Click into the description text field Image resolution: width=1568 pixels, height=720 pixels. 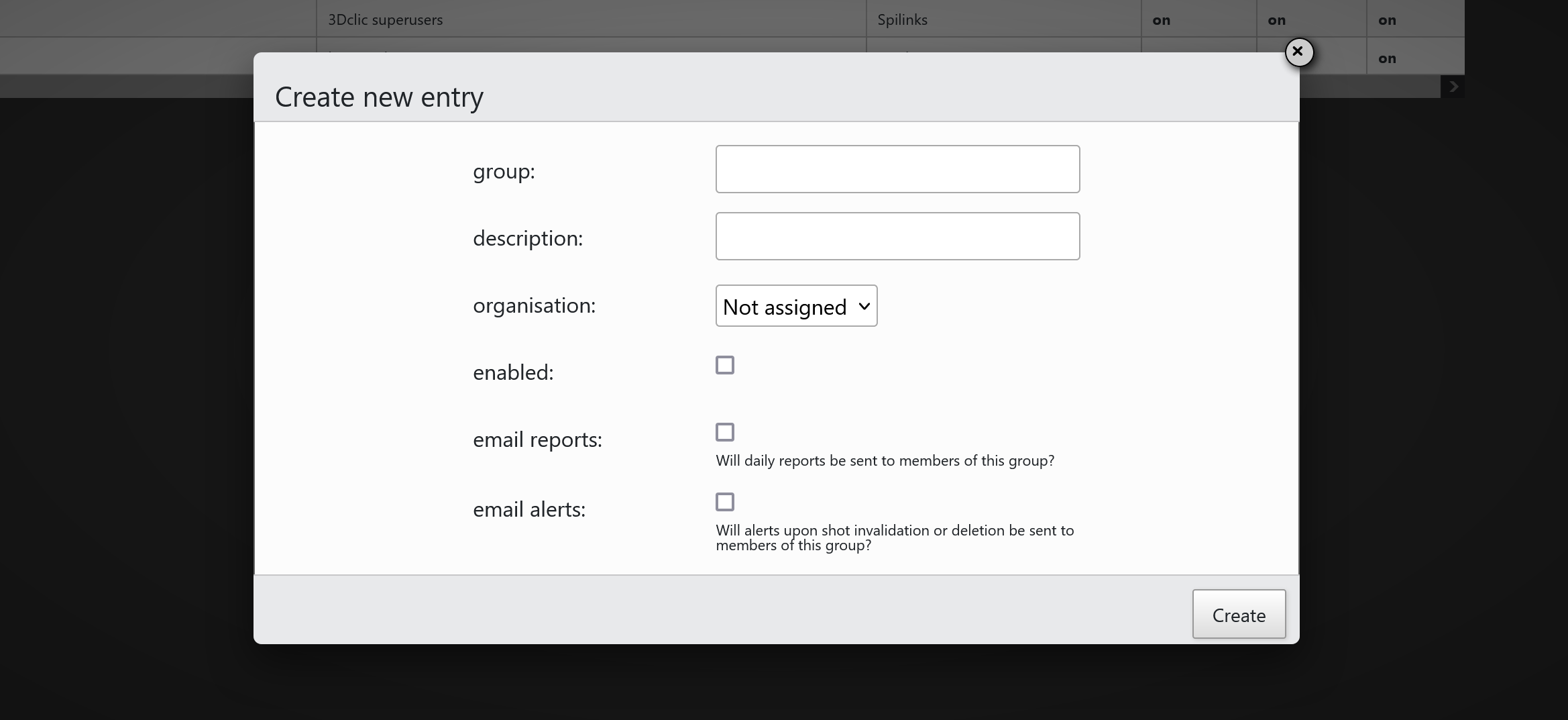tap(897, 236)
